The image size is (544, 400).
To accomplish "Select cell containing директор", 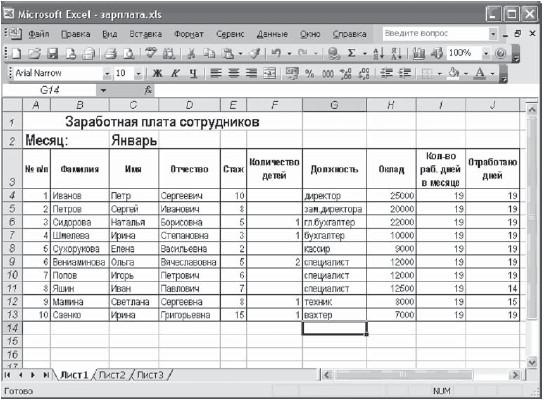I will tap(334, 196).
